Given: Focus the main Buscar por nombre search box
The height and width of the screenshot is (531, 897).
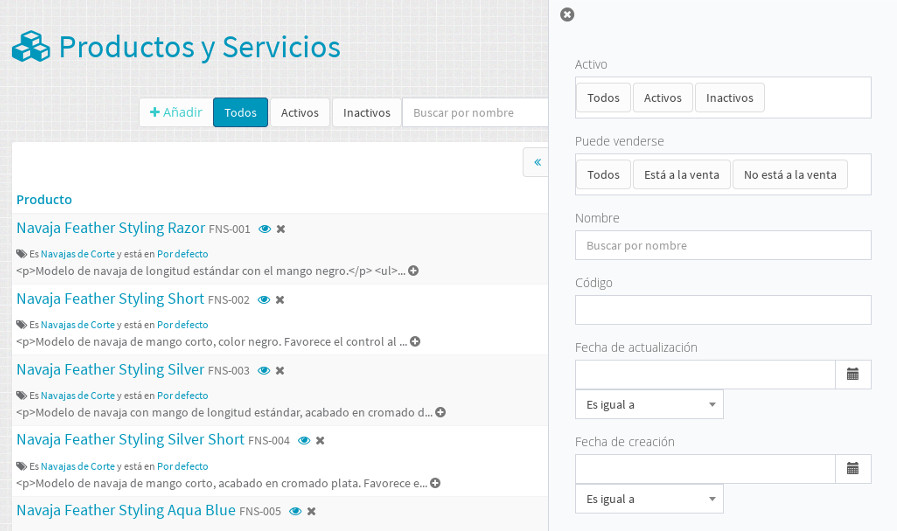Looking at the screenshot, I should 475,112.
